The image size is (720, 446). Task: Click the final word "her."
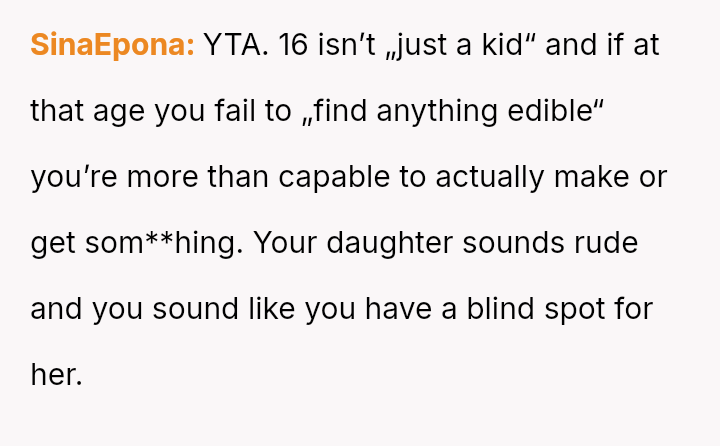(55, 375)
